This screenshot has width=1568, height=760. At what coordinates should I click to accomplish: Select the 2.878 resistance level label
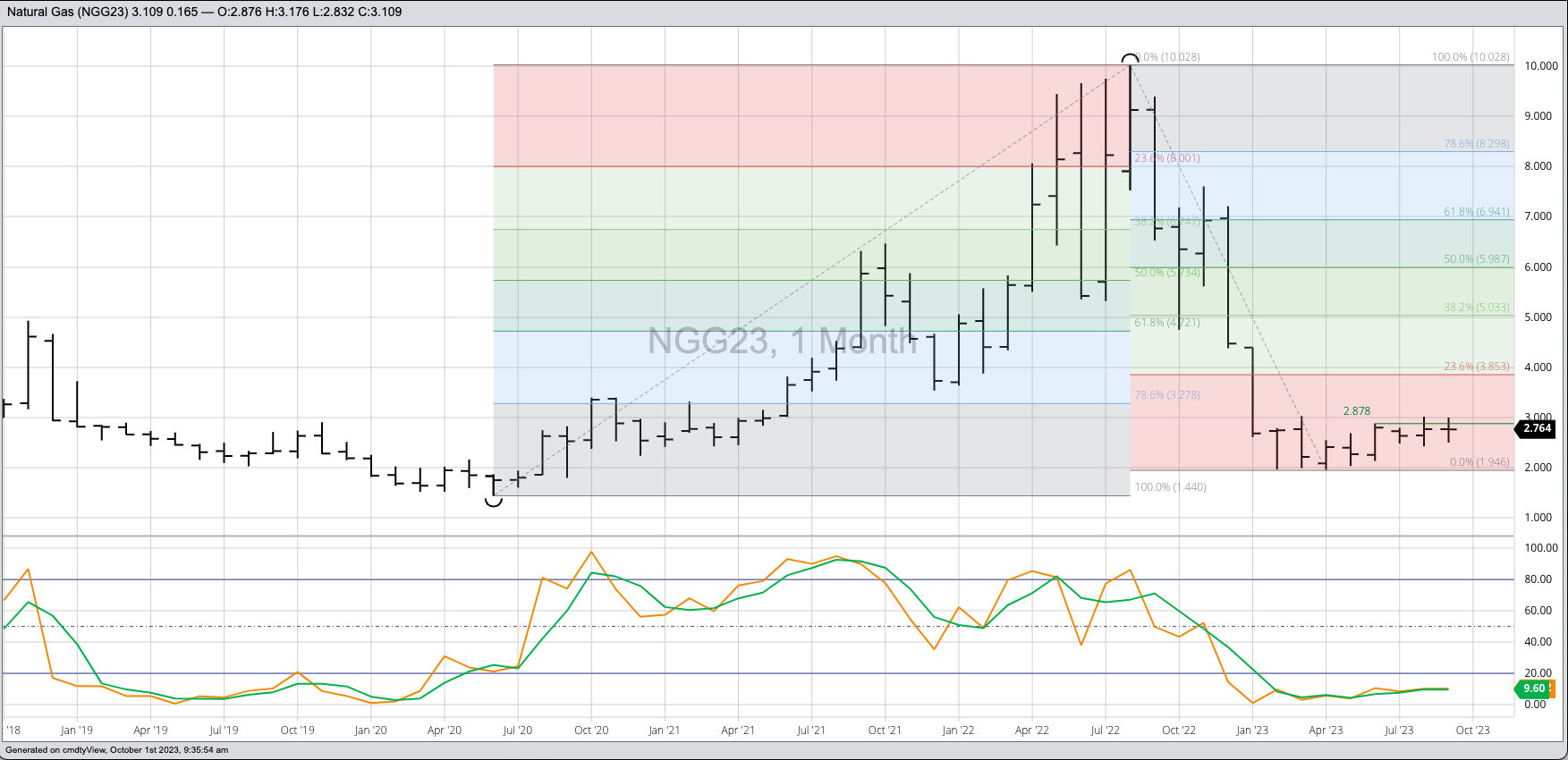click(x=1356, y=411)
